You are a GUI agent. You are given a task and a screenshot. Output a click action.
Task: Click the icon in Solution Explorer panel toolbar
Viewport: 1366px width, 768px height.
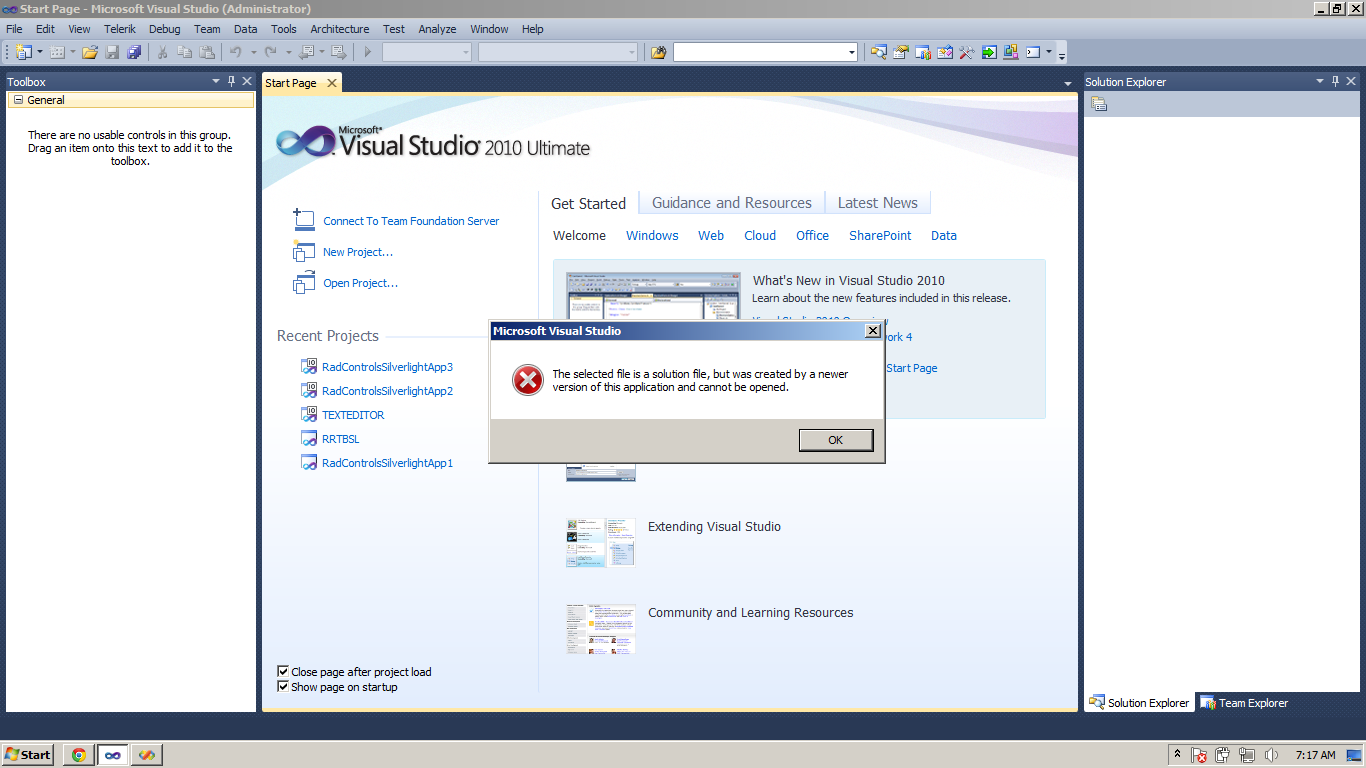[x=1099, y=104]
